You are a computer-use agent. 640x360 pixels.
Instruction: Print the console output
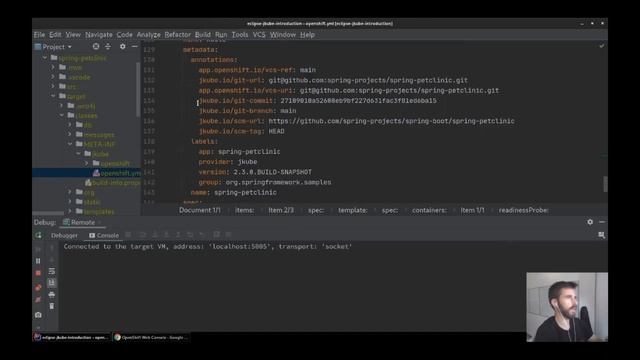coord(52,295)
